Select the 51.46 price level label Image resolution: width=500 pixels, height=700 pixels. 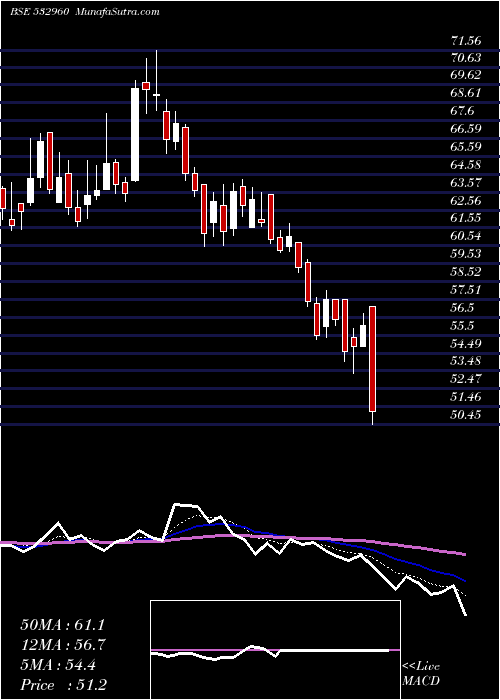click(x=466, y=396)
